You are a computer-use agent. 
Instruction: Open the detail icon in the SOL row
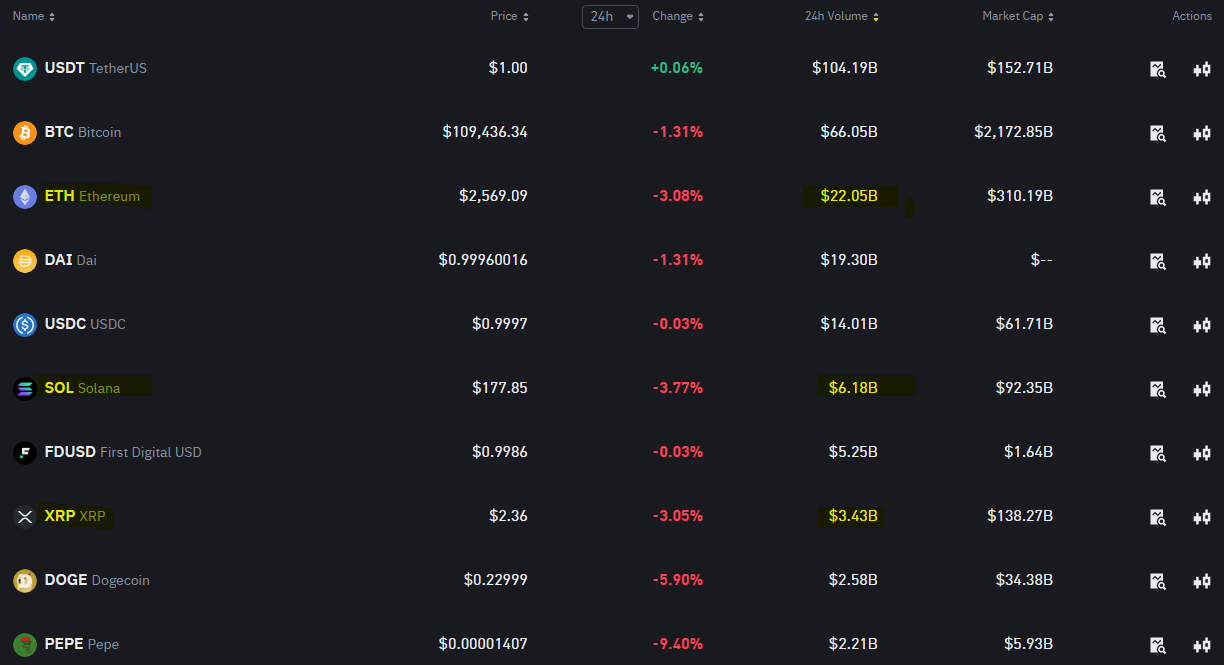tap(1158, 389)
